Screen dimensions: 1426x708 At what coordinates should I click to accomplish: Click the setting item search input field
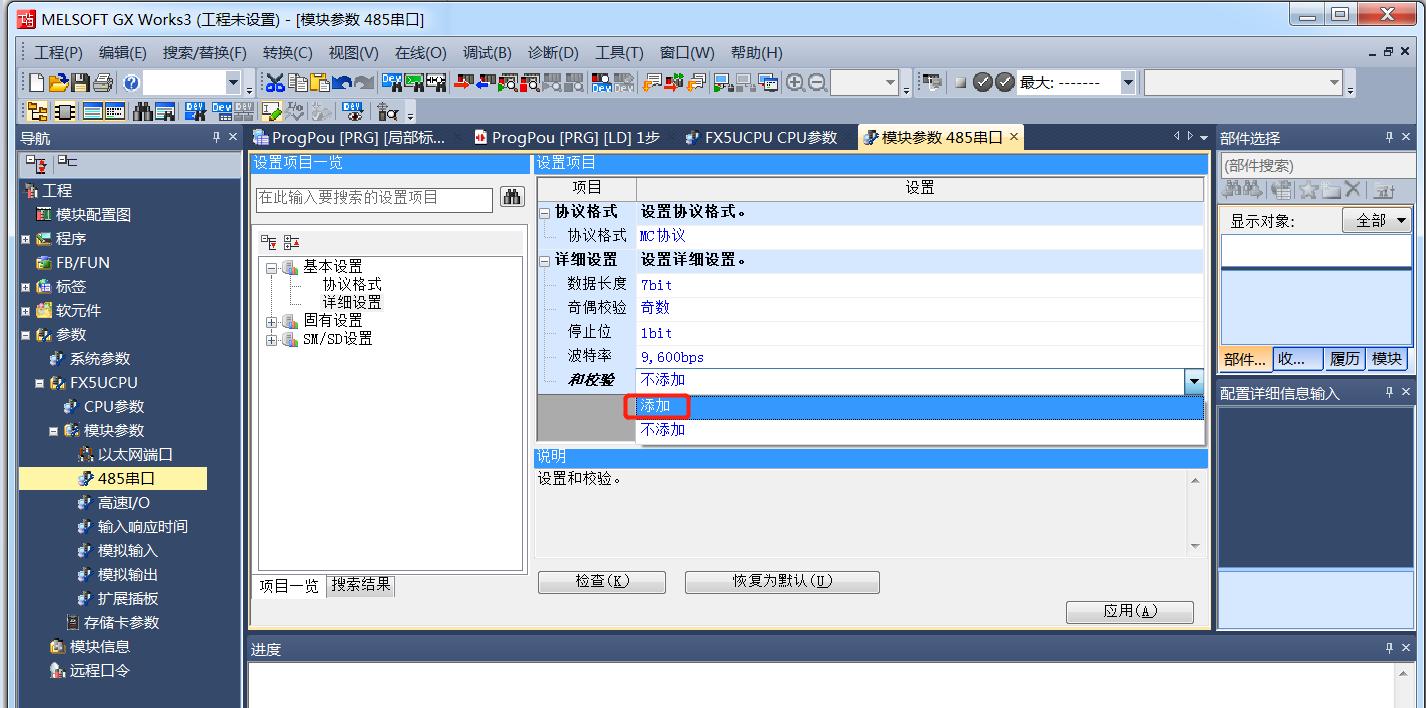point(374,198)
